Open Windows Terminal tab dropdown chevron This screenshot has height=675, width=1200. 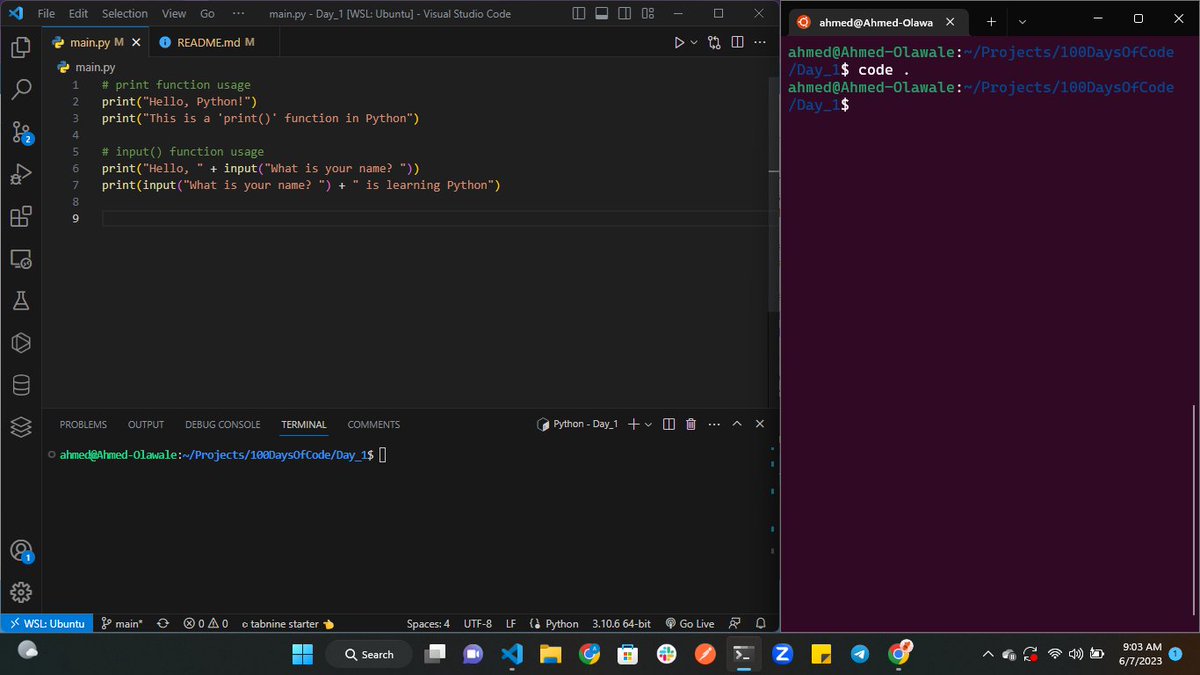[1022, 21]
